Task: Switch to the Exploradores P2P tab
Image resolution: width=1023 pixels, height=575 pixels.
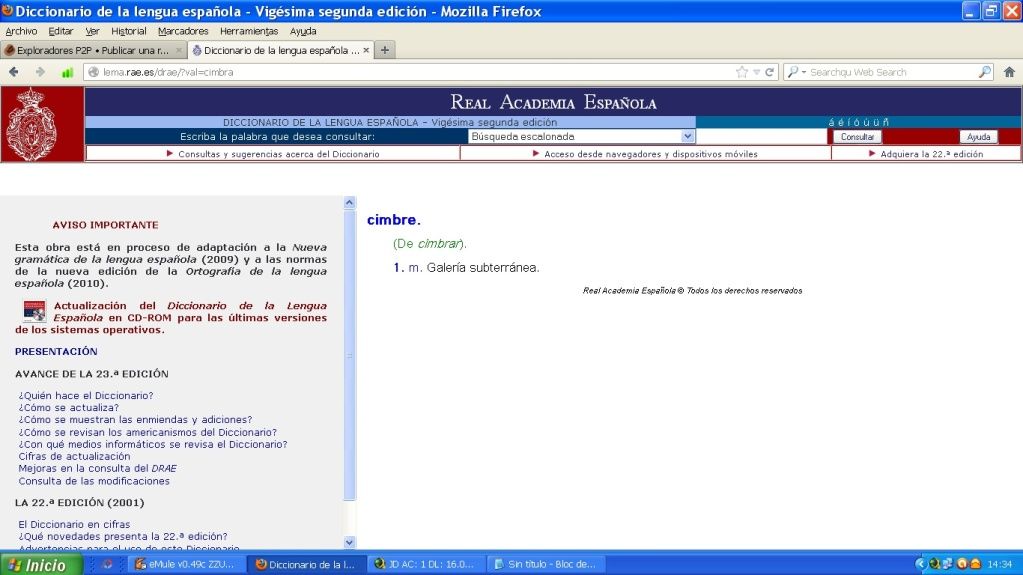Action: tap(93, 50)
